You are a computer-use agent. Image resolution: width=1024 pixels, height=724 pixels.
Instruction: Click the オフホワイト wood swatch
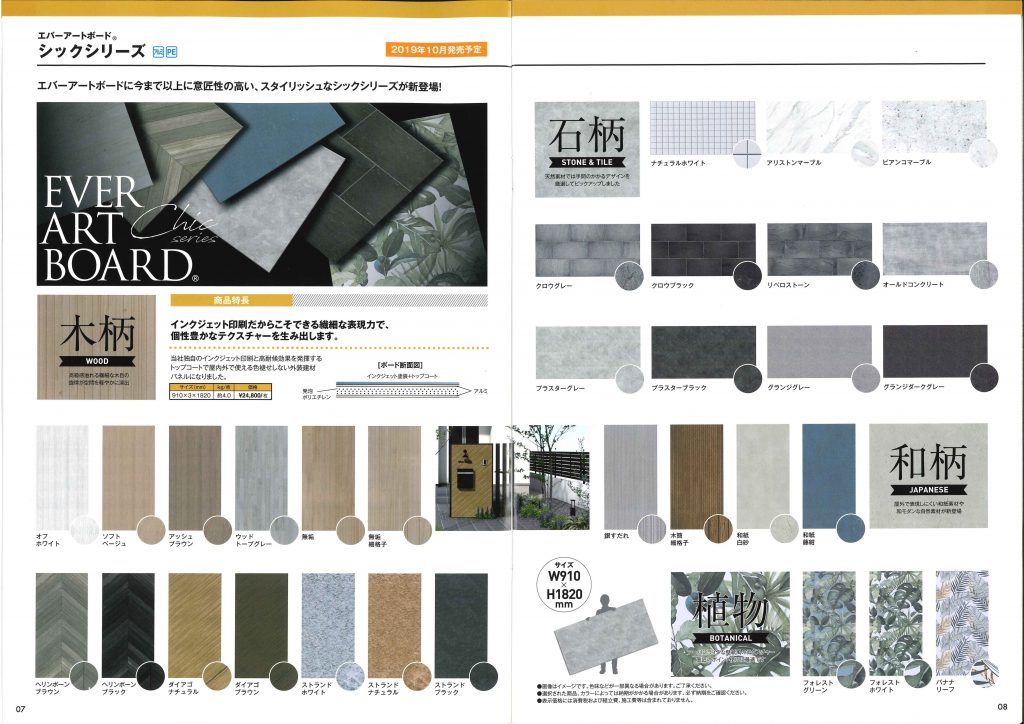[x=62, y=478]
